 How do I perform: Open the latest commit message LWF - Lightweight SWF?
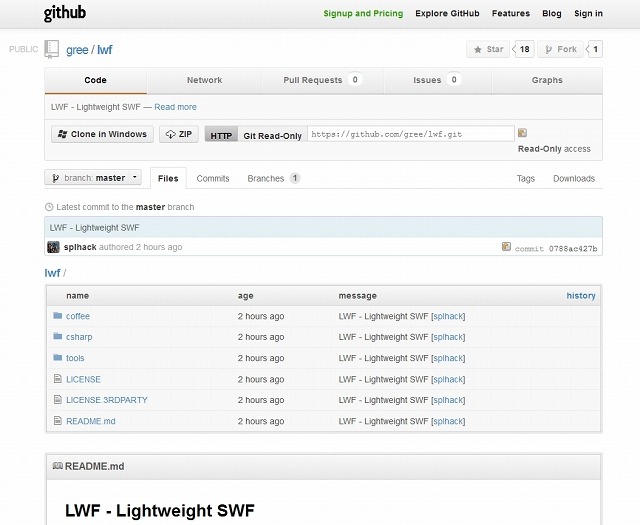94,228
